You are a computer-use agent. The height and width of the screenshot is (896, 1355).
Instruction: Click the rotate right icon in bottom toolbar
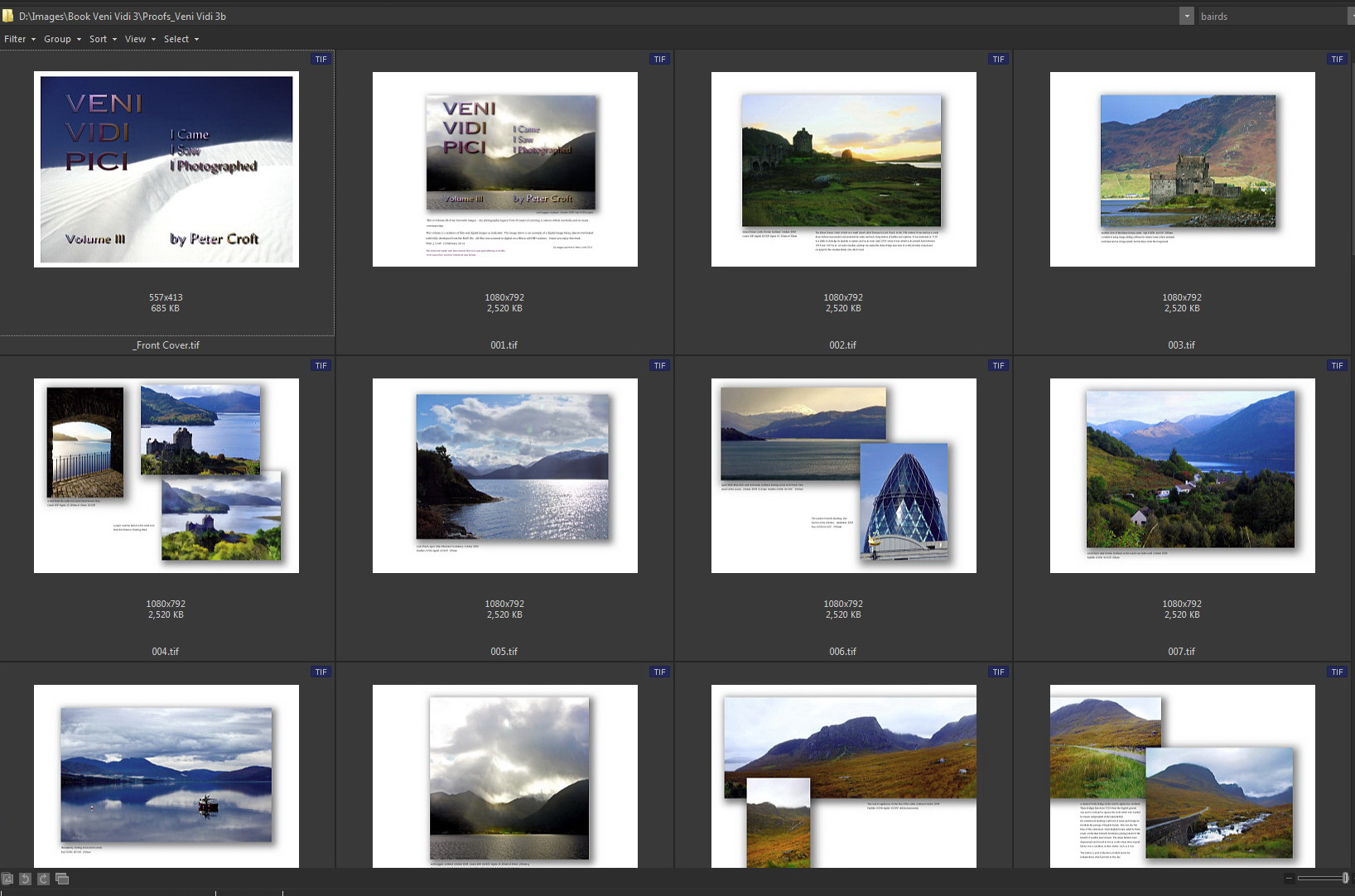43,879
